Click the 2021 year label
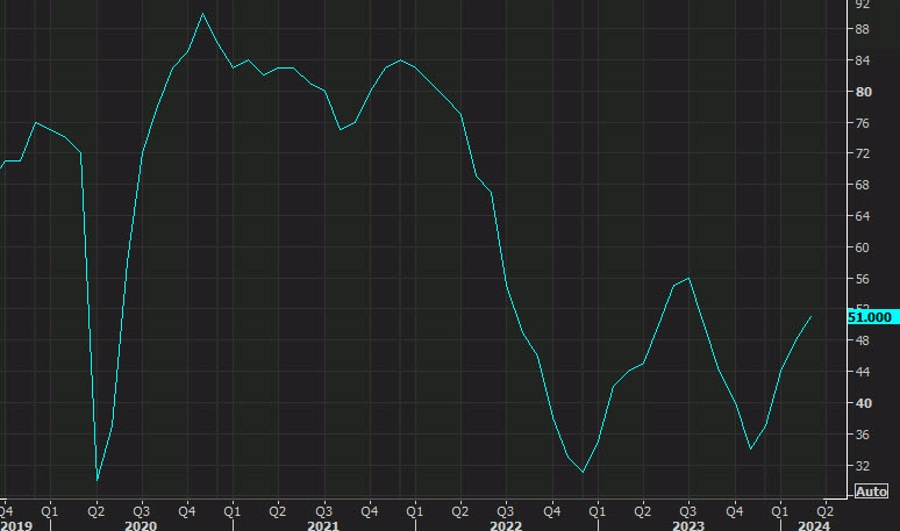900x531 pixels. click(x=323, y=526)
